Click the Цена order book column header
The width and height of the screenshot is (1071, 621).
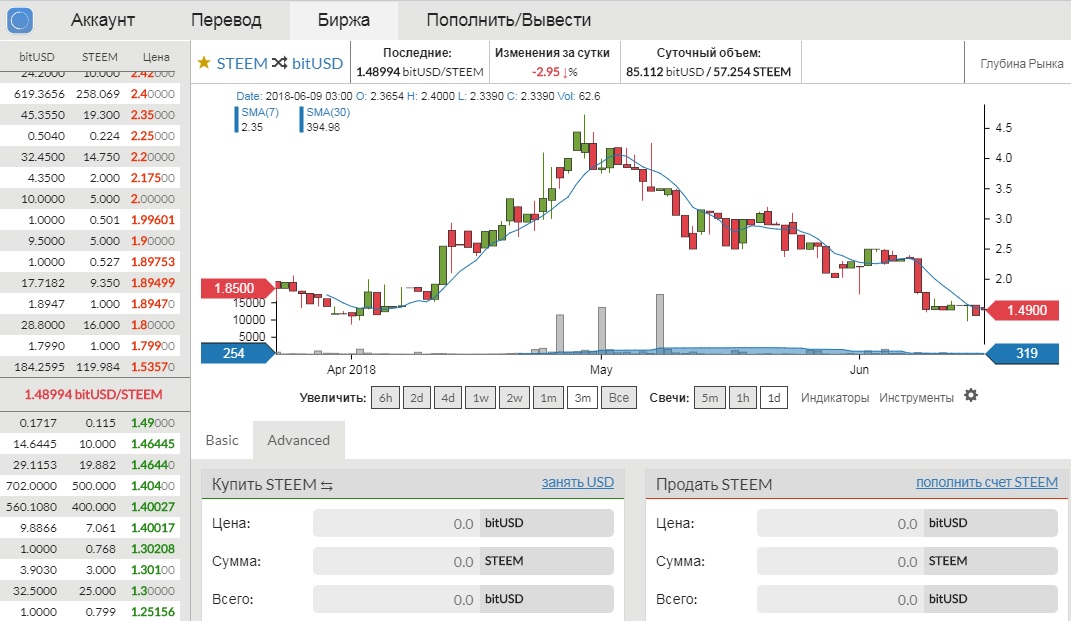coord(156,57)
